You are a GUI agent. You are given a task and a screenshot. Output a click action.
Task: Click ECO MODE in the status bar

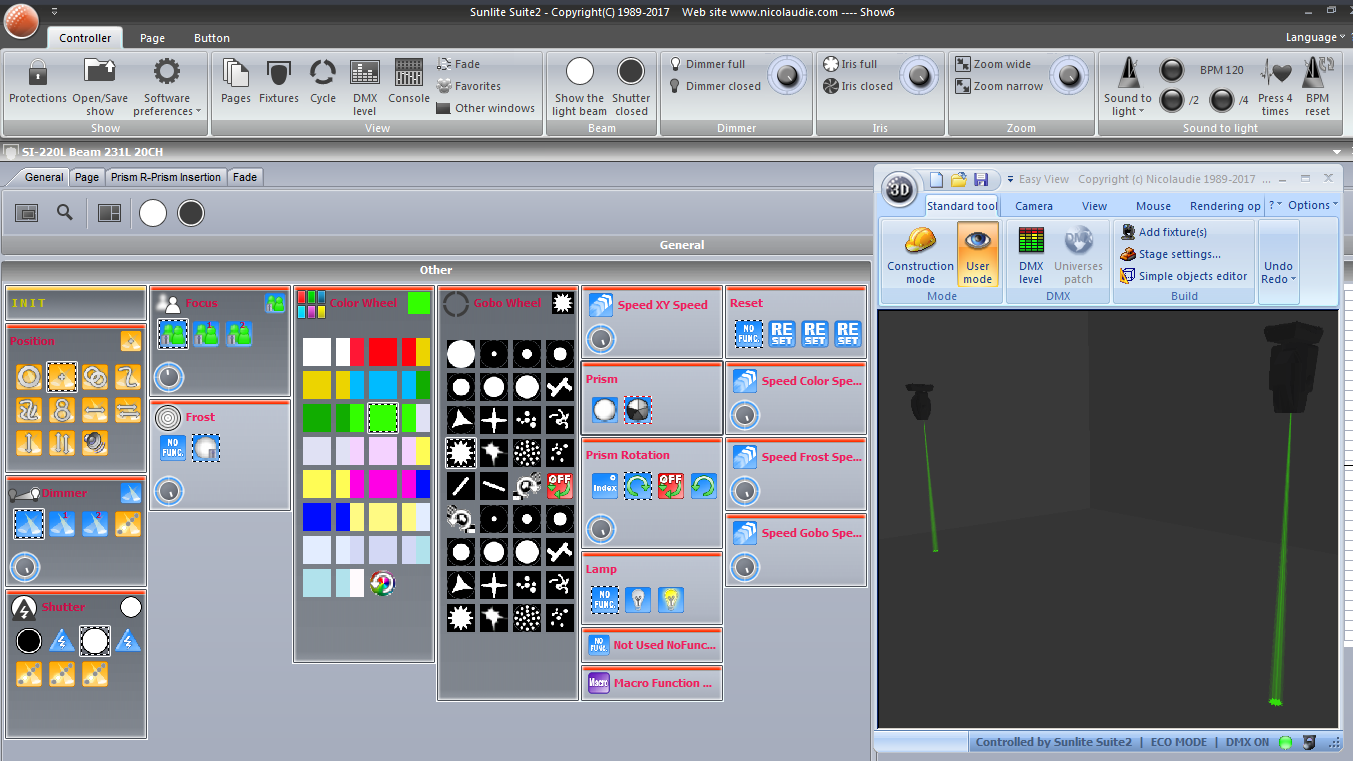(1177, 742)
